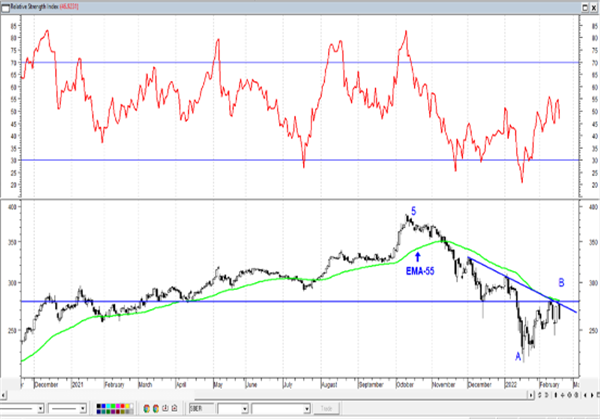Click the first diamond-shaped zoom icon
600x419 pixels.
(x=569, y=395)
